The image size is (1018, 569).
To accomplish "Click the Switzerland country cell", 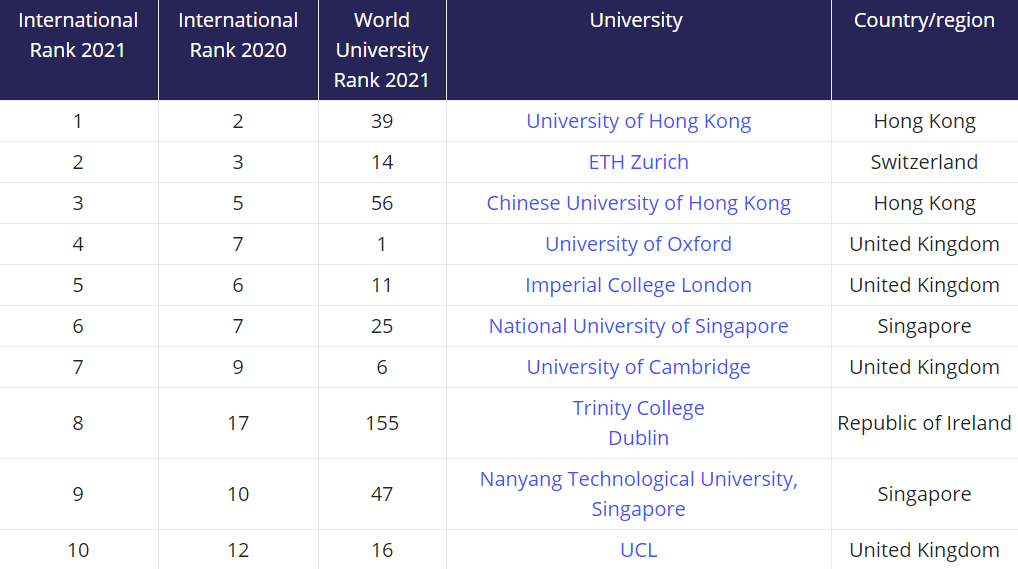I will pos(924,162).
